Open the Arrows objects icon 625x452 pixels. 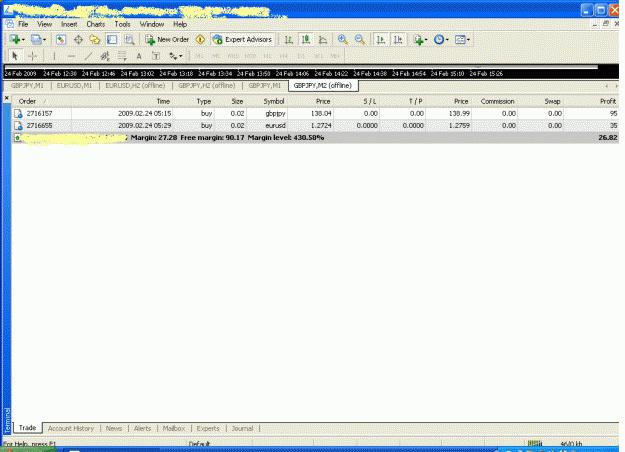coord(173,56)
